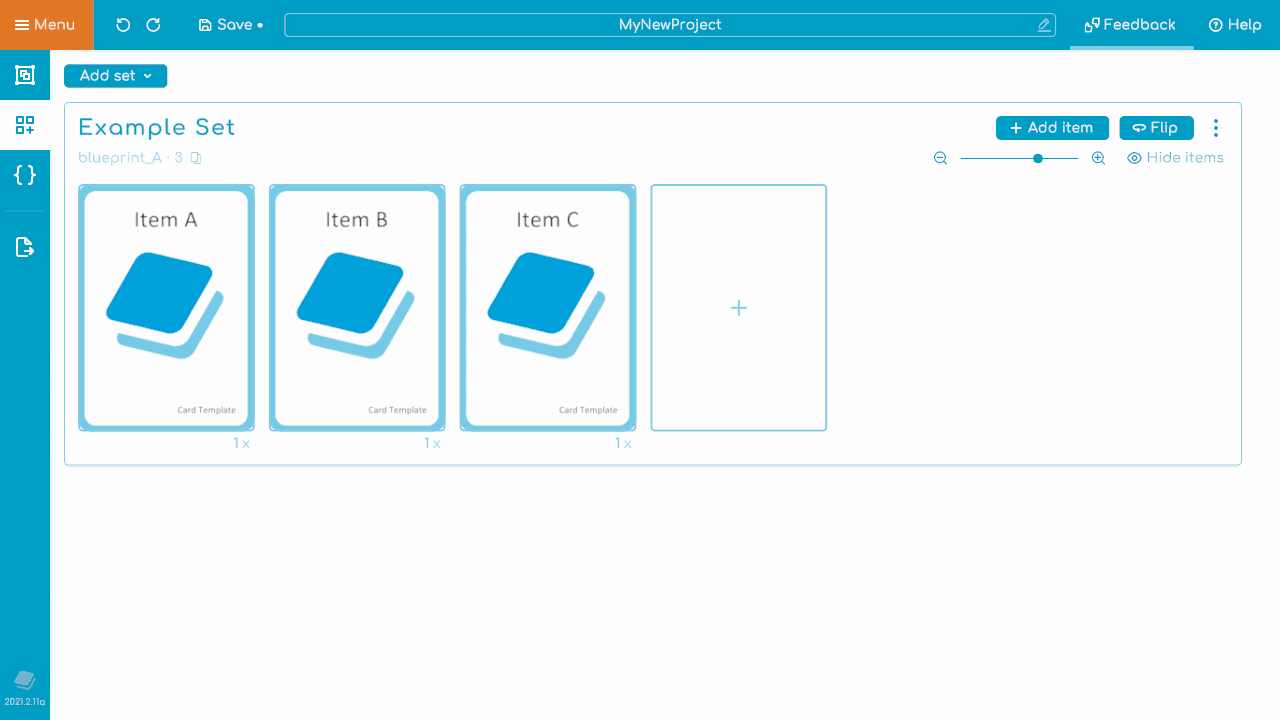This screenshot has height=720, width=1280.
Task: Click the Add item button
Action: [x=1052, y=128]
